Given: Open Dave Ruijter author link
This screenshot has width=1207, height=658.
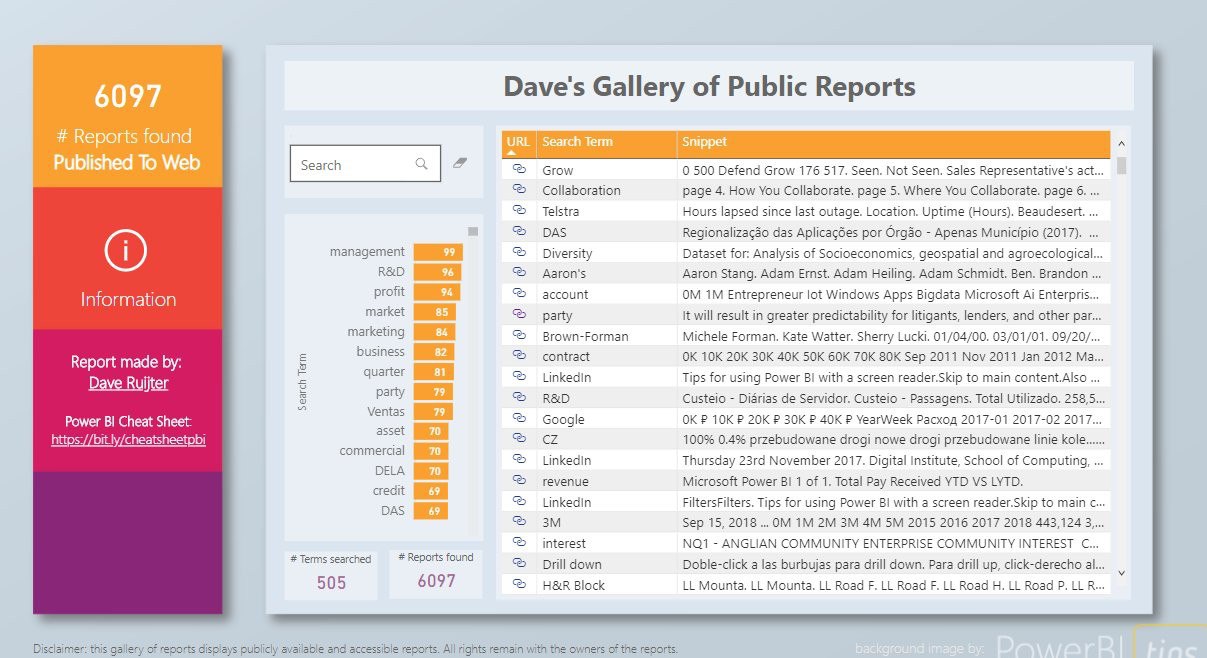Looking at the screenshot, I should (x=126, y=383).
